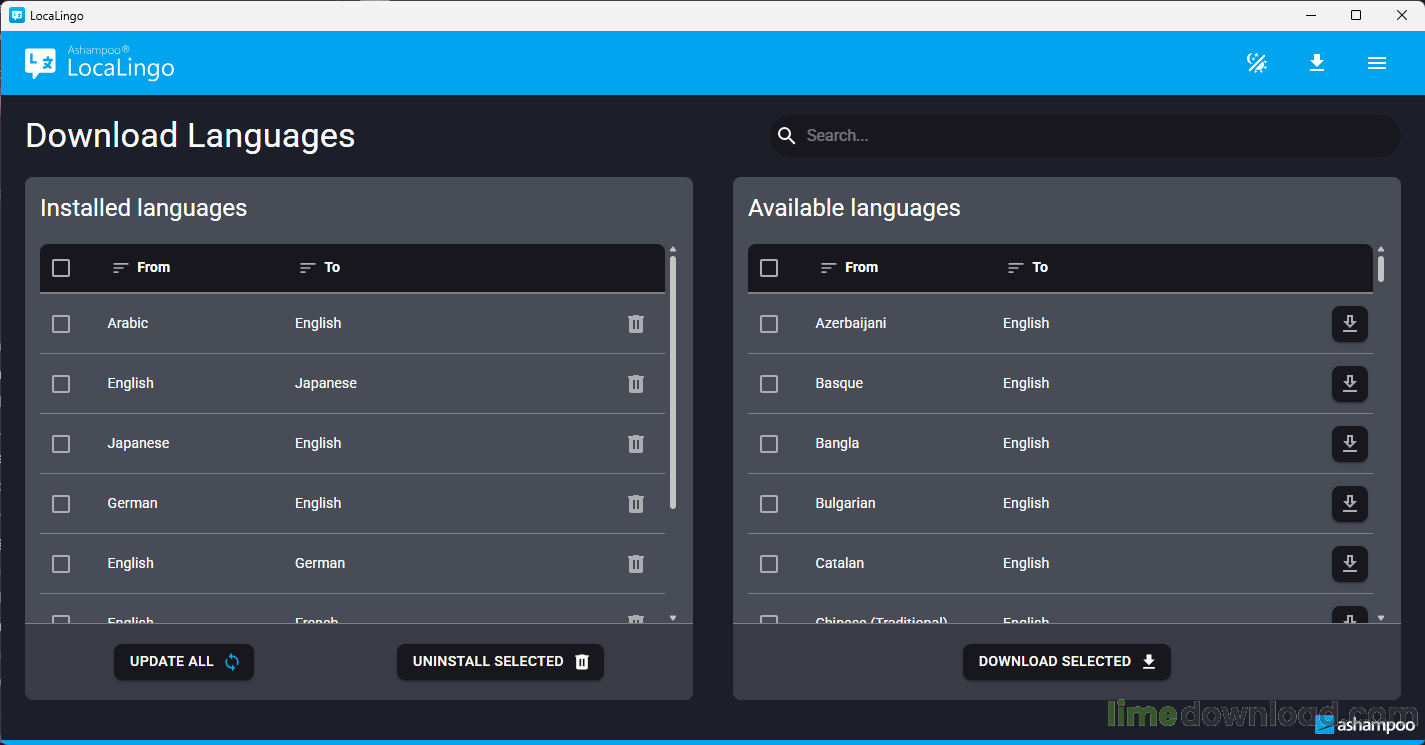Sort installed languages by the From column
Image resolution: width=1425 pixels, height=745 pixels.
(118, 267)
